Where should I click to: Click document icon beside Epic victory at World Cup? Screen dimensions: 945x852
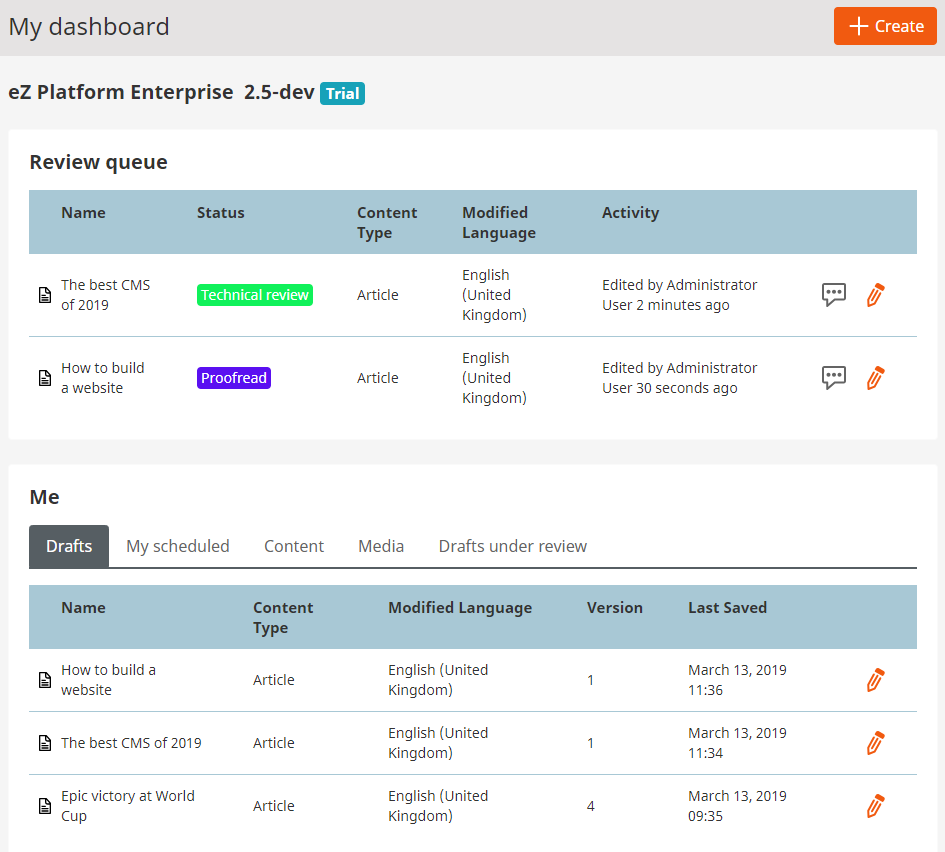(45, 806)
